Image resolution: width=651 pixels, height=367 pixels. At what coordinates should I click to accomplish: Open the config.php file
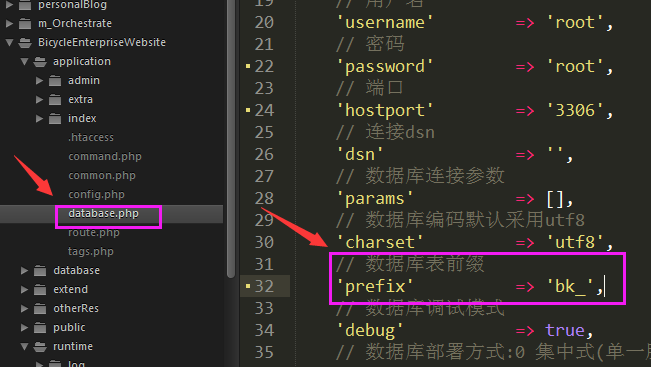pyautogui.click(x=96, y=194)
